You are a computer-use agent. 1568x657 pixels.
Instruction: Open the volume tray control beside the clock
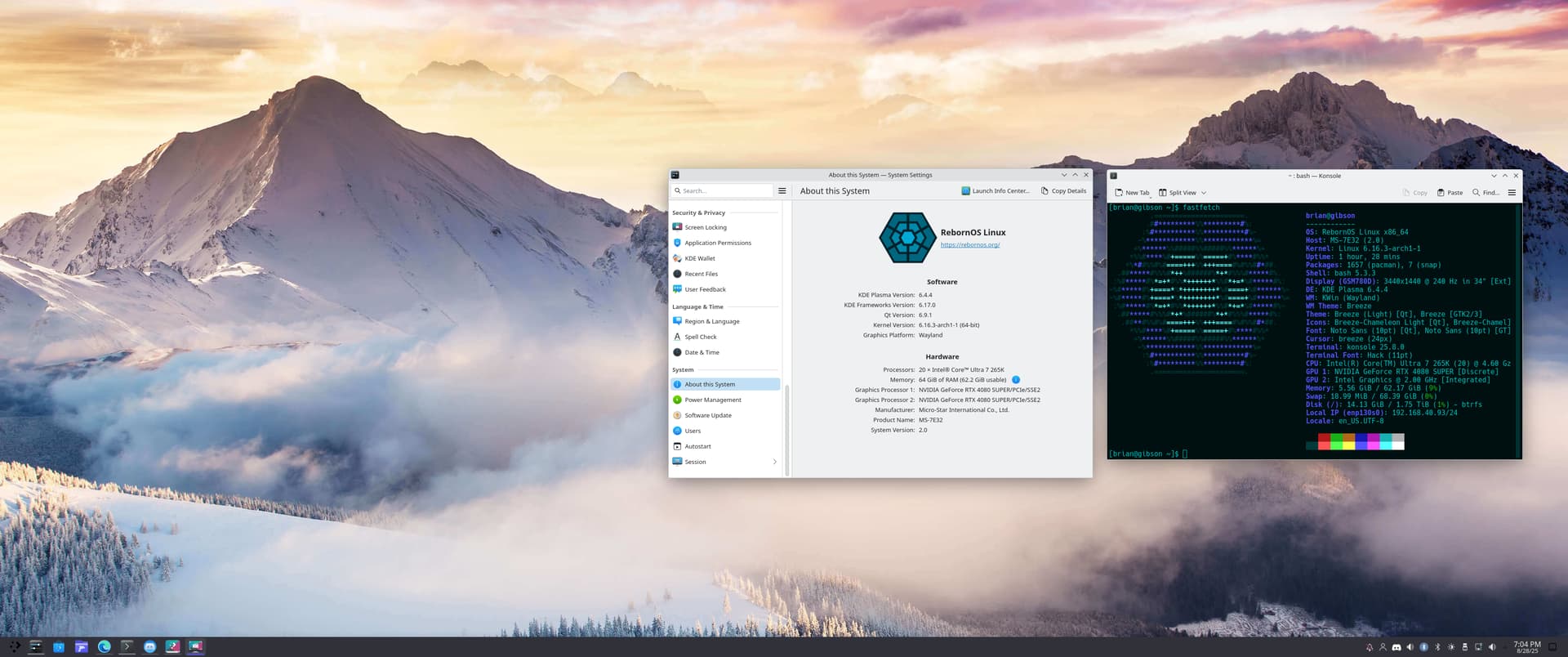tap(1492, 647)
